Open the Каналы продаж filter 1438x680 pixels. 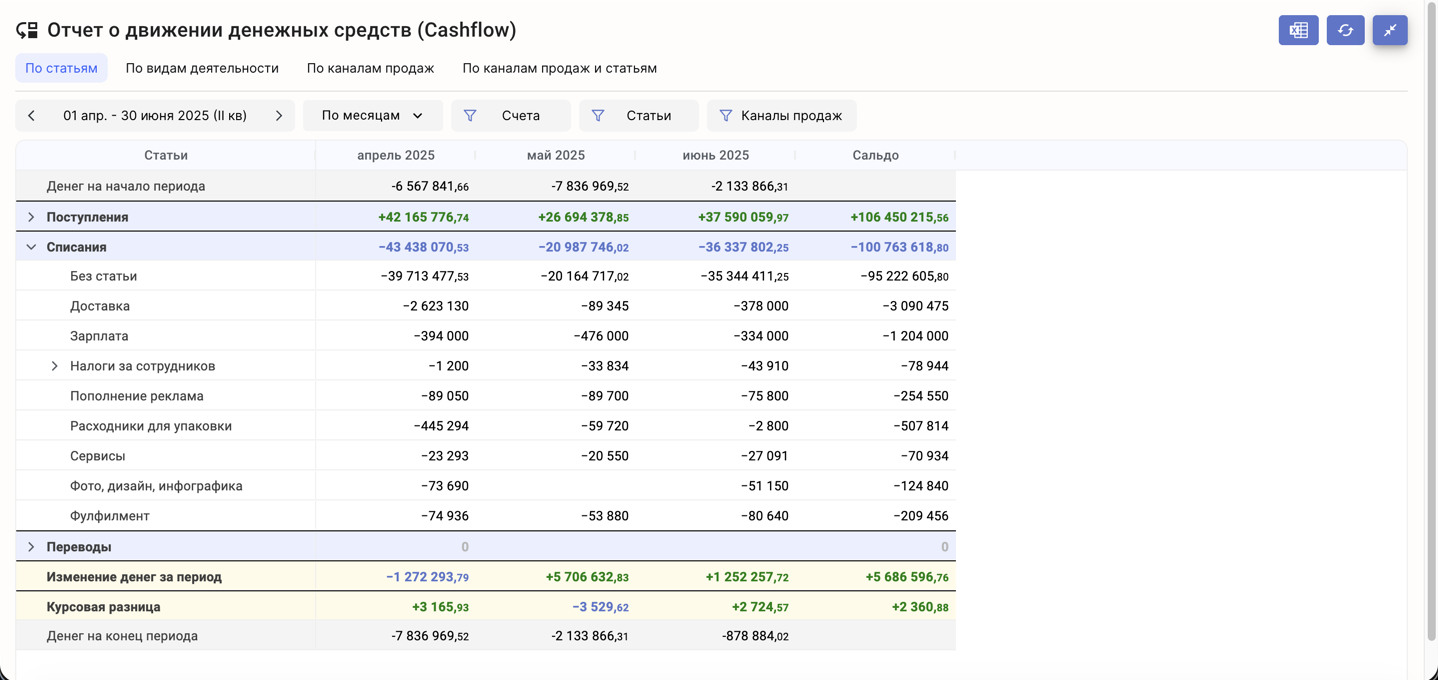coord(781,116)
